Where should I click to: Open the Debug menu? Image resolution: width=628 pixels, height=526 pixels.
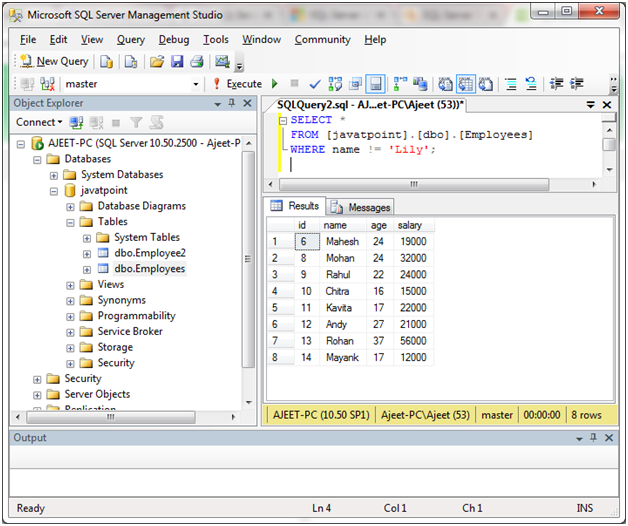pyautogui.click(x=174, y=40)
